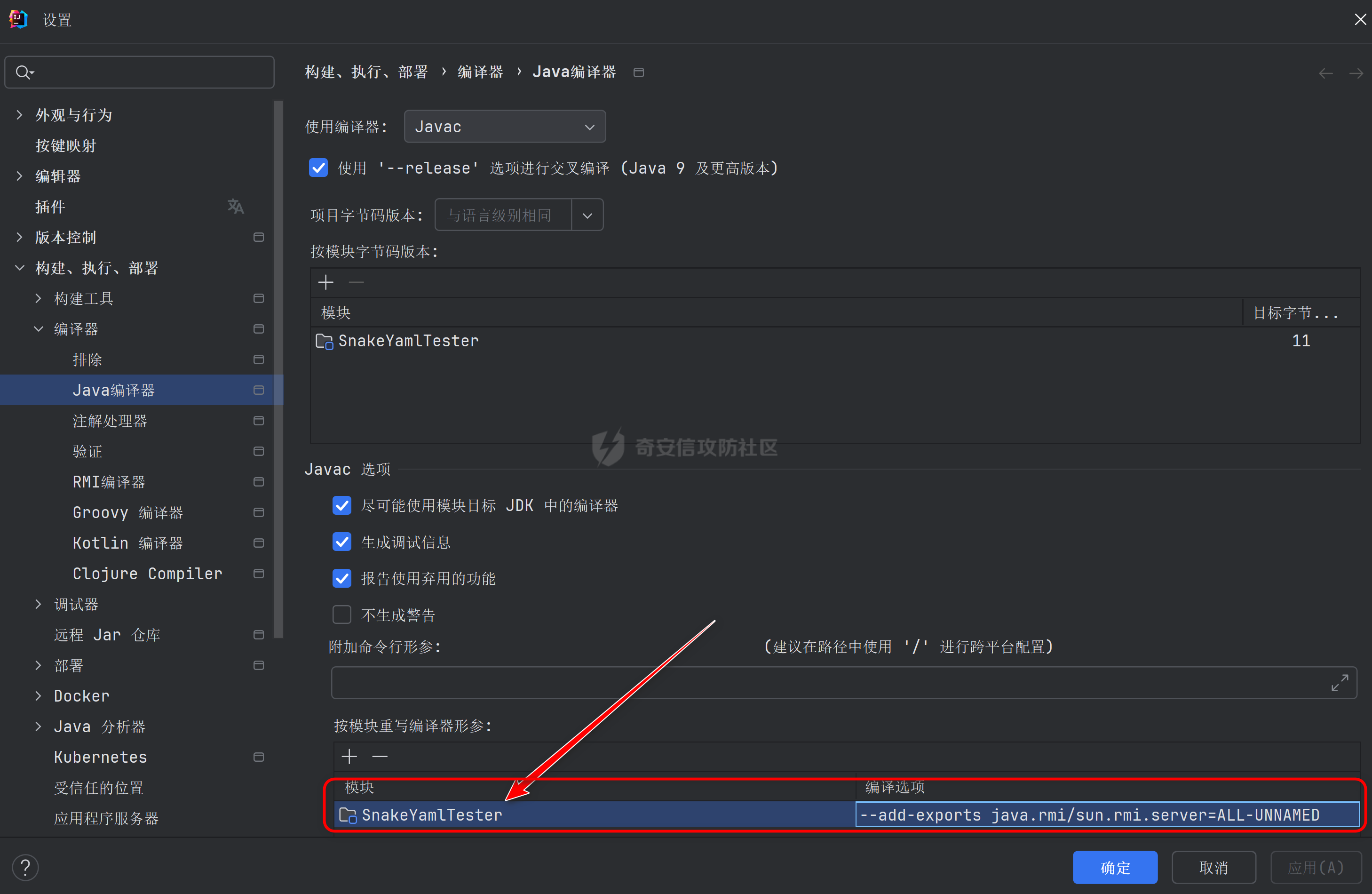
Task: Select 按键映射 in settings tree
Action: point(66,145)
